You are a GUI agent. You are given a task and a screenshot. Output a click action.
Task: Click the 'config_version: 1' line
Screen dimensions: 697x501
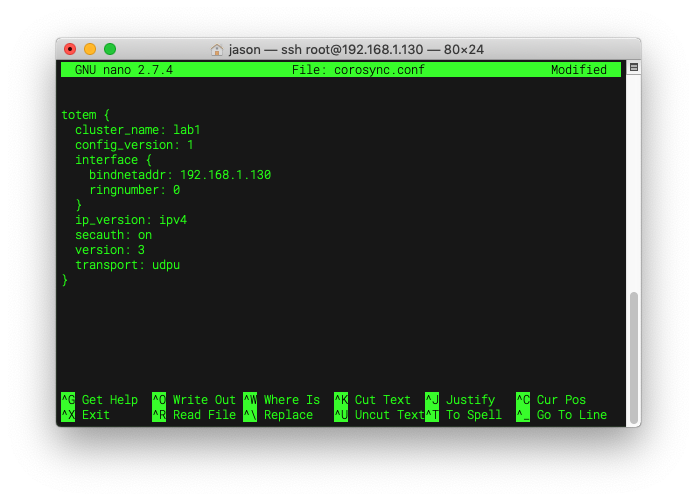(134, 145)
